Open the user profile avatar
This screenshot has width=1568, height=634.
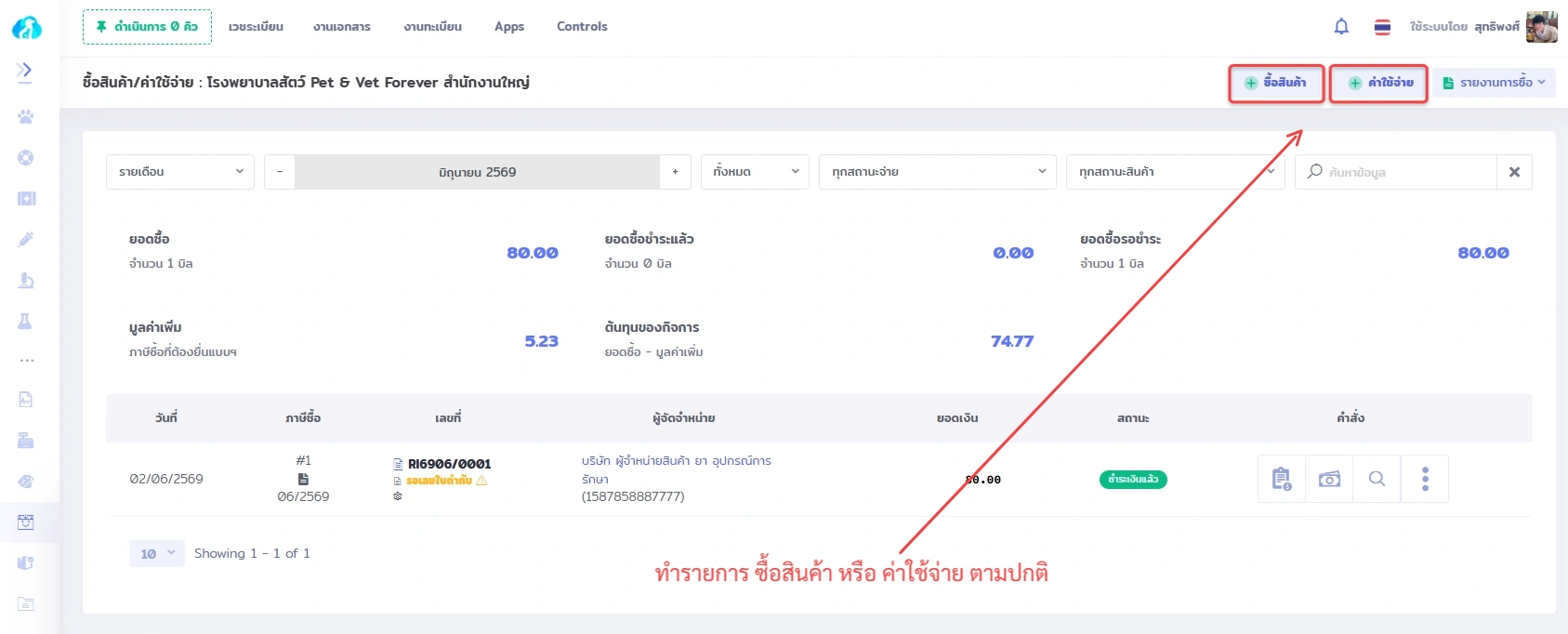pyautogui.click(x=1542, y=27)
